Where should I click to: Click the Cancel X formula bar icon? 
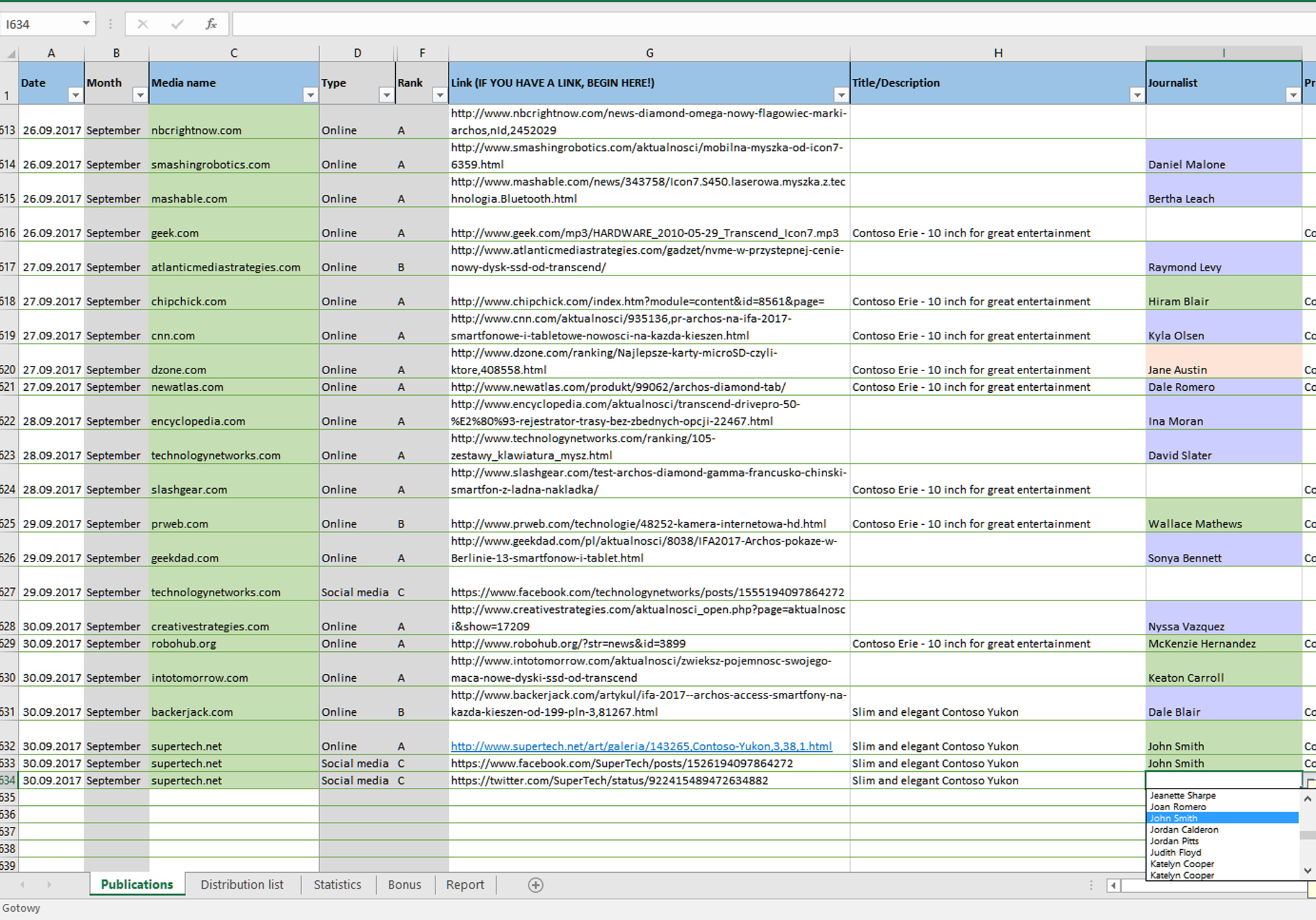(x=143, y=24)
